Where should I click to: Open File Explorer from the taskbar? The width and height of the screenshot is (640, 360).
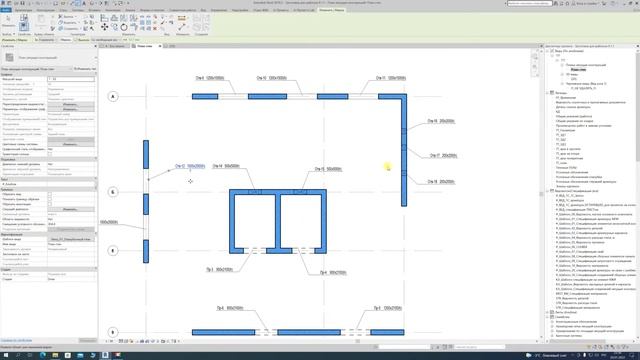coord(55,355)
